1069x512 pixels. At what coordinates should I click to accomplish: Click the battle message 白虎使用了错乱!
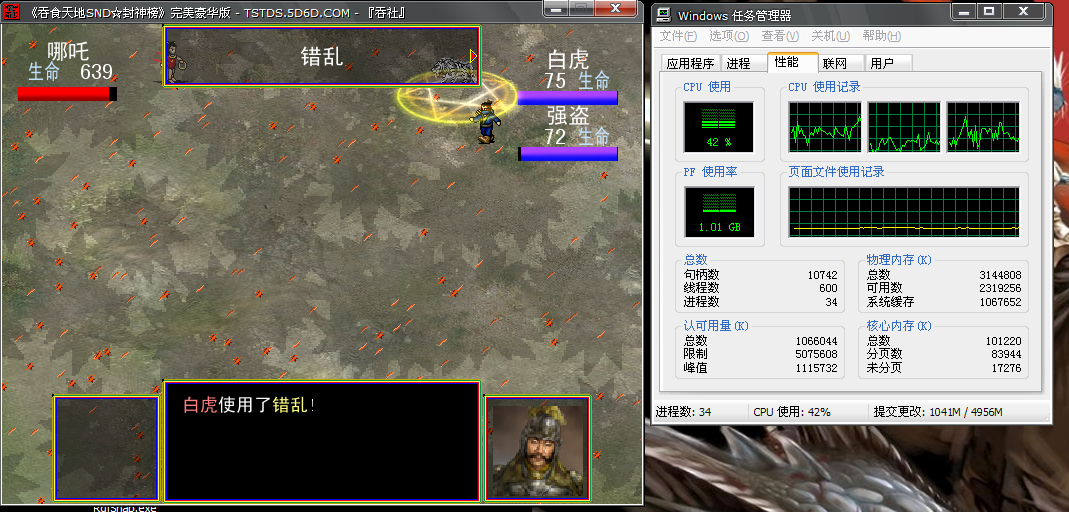click(x=250, y=405)
